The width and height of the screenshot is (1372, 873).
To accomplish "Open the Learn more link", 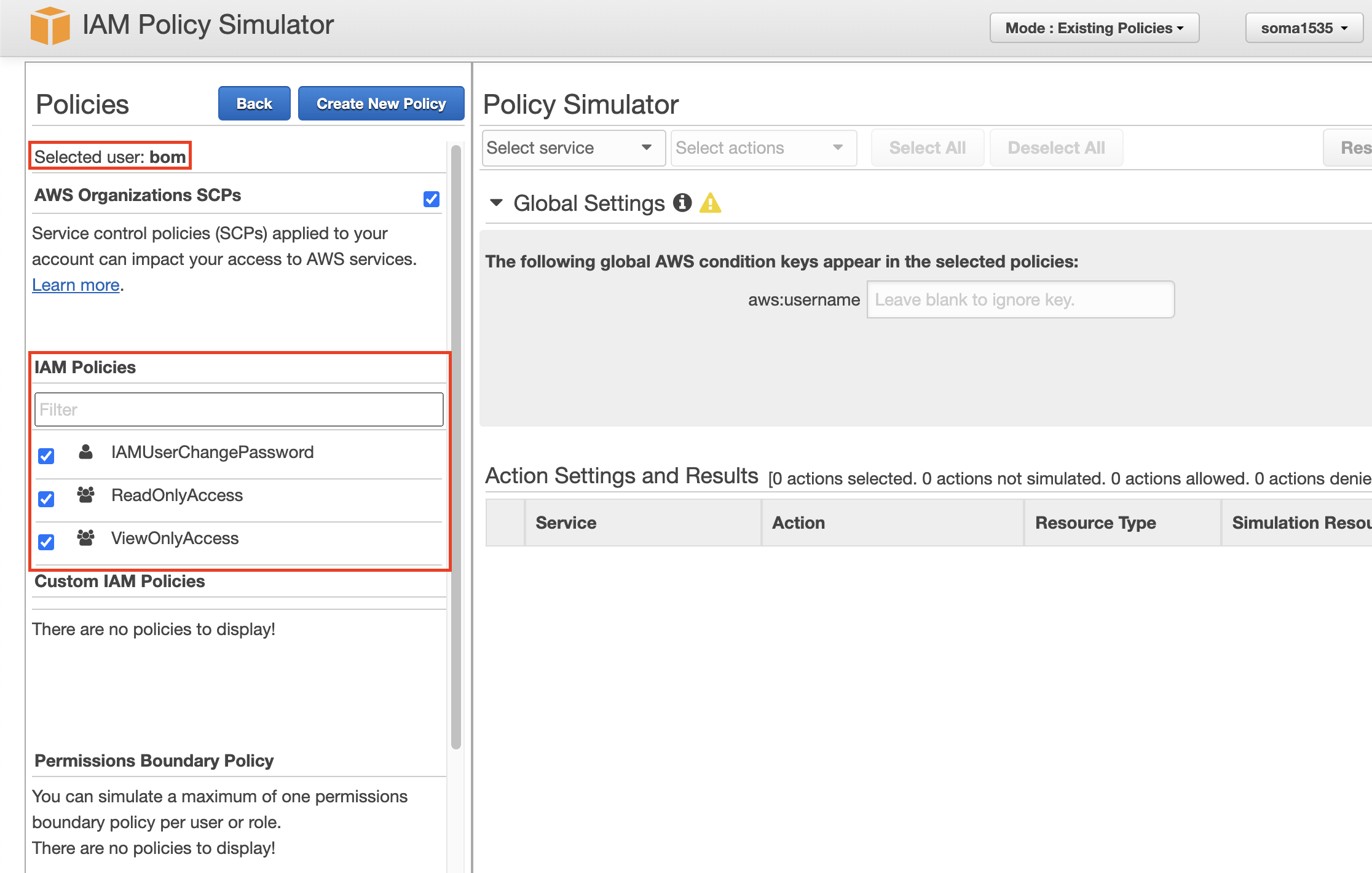I will [76, 285].
